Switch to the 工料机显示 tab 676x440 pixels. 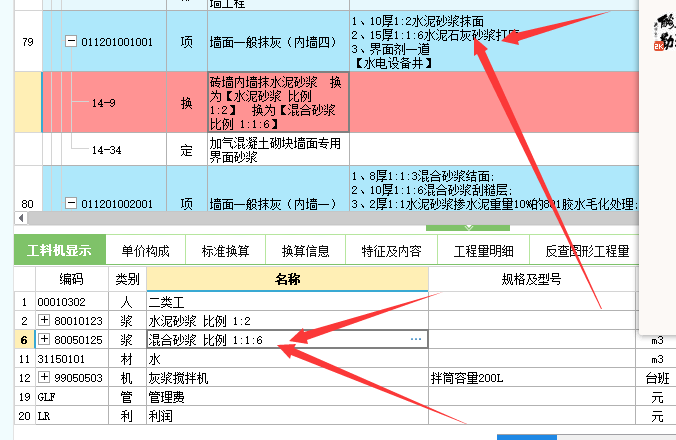(x=60, y=250)
